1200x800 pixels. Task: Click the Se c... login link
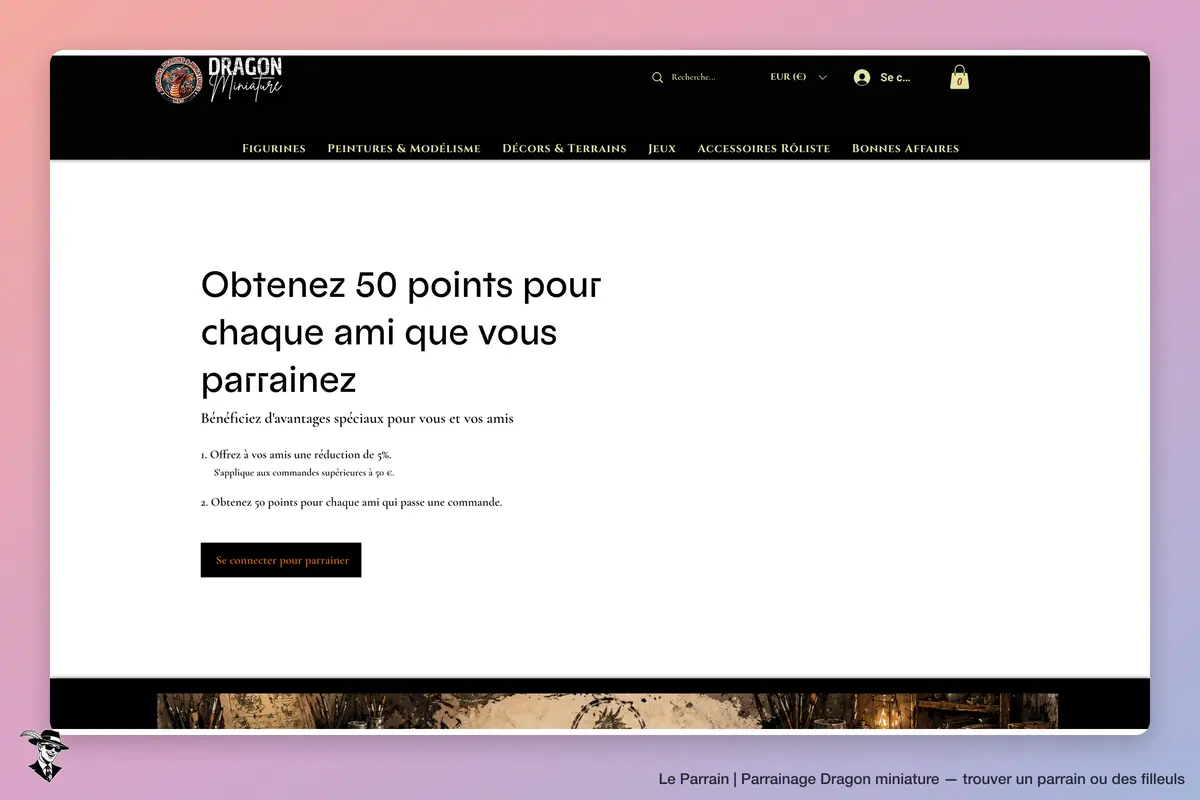coord(895,77)
